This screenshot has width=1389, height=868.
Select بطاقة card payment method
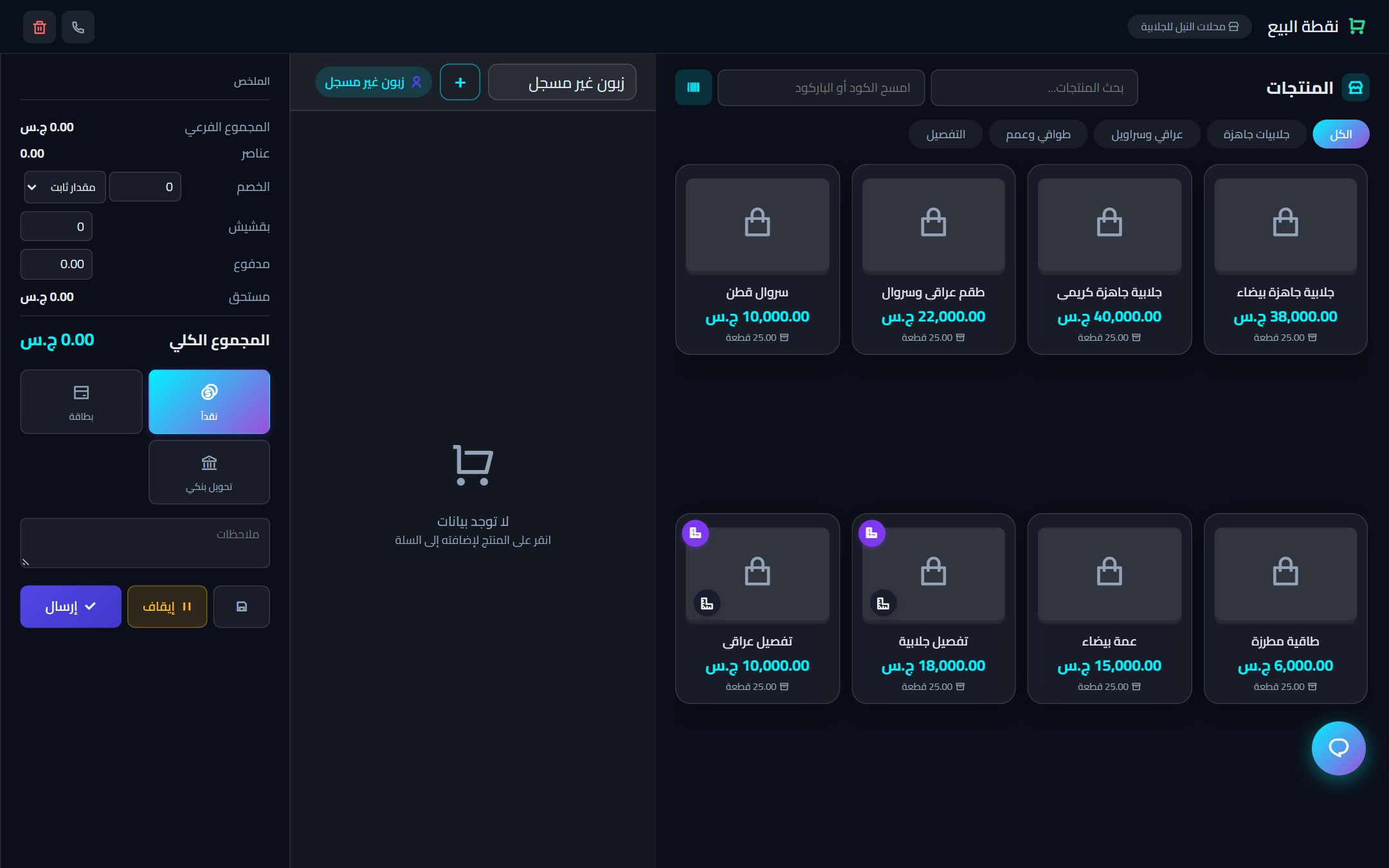[x=81, y=402]
